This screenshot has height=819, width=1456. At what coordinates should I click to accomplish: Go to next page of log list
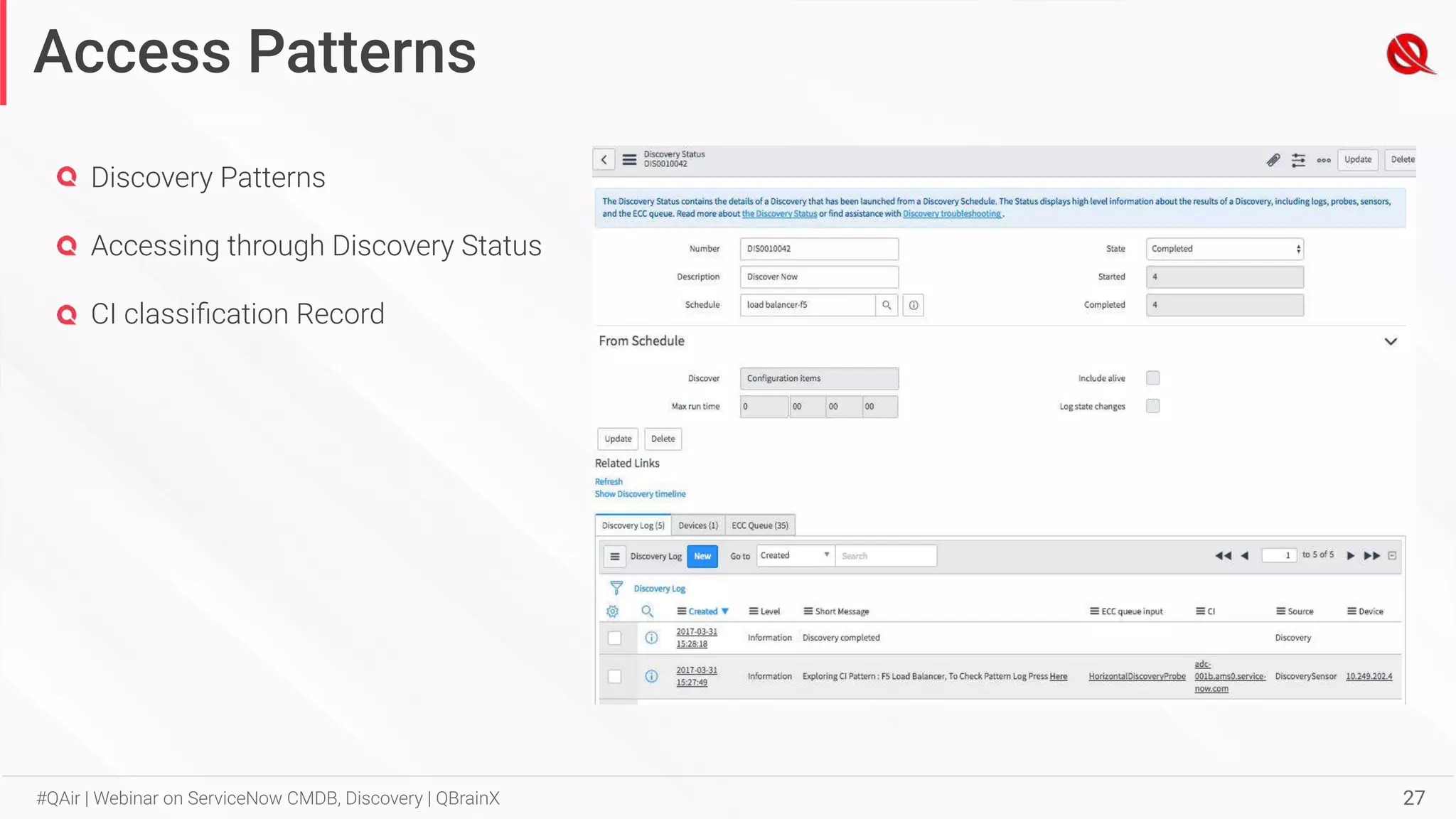coord(1350,556)
